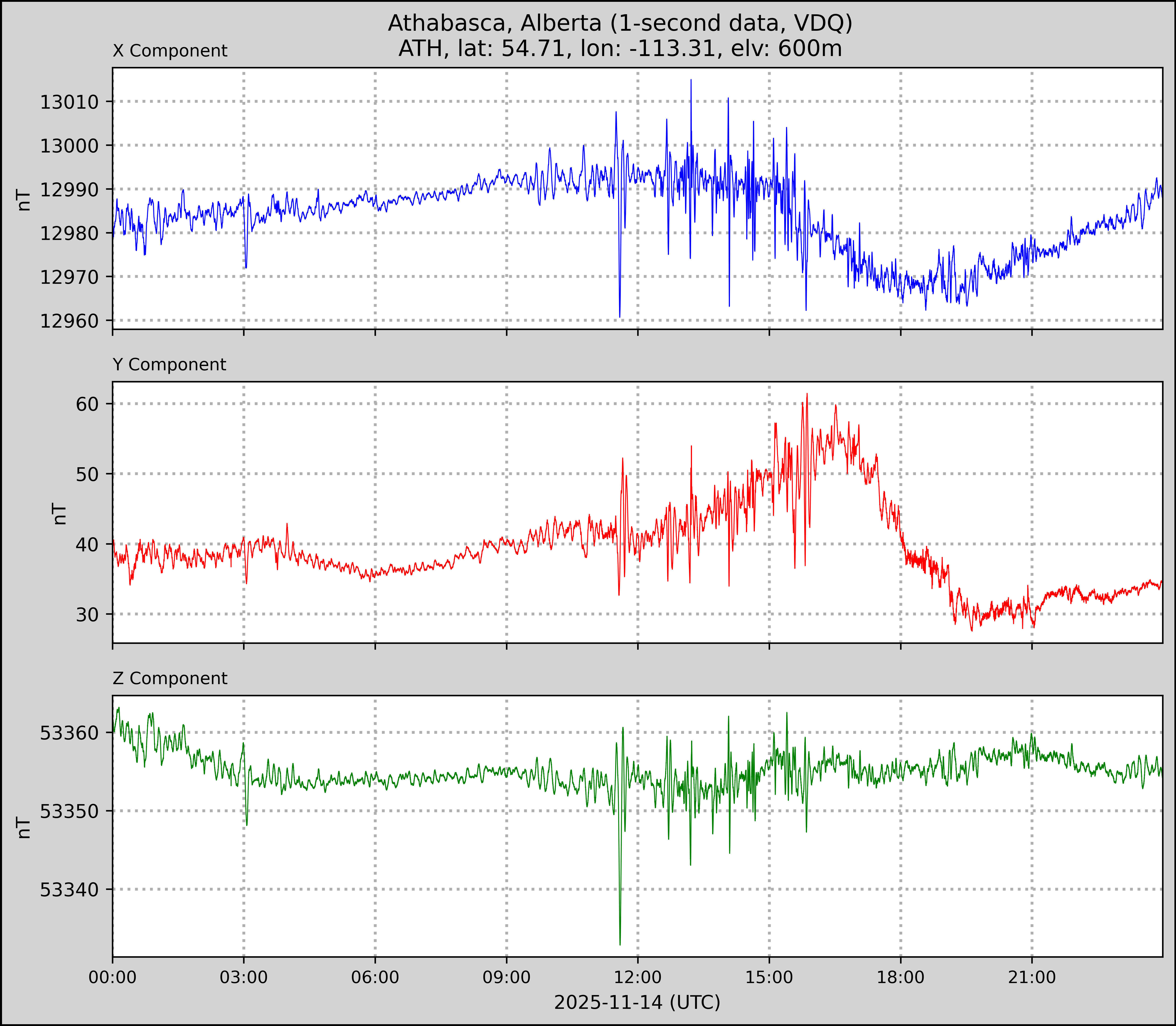Click the Y Component panel label
Screen dimensions: 1176x1026
pyautogui.click(x=169, y=365)
